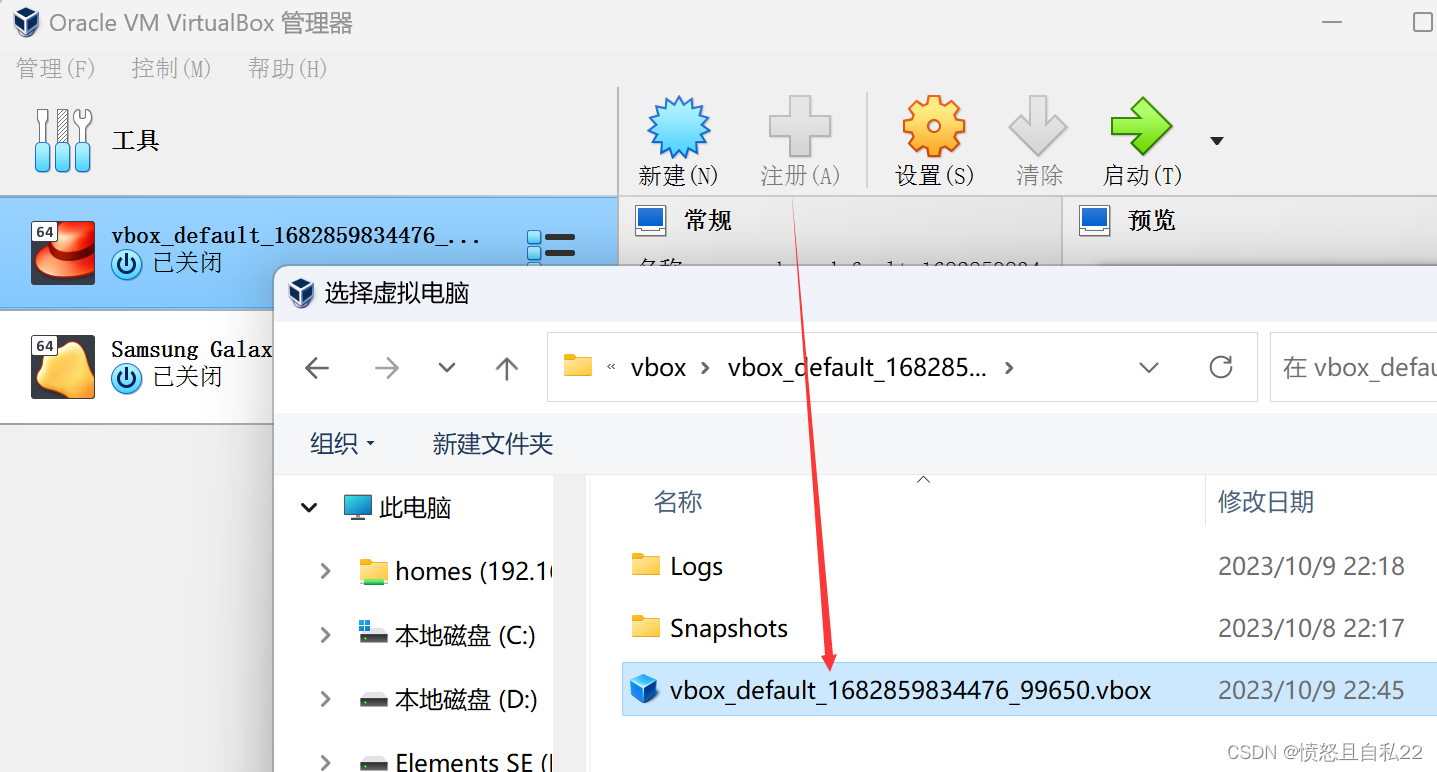This screenshot has height=772, width=1437.
Task: Open Settings (设置) gear icon
Action: pyautogui.click(x=934, y=127)
